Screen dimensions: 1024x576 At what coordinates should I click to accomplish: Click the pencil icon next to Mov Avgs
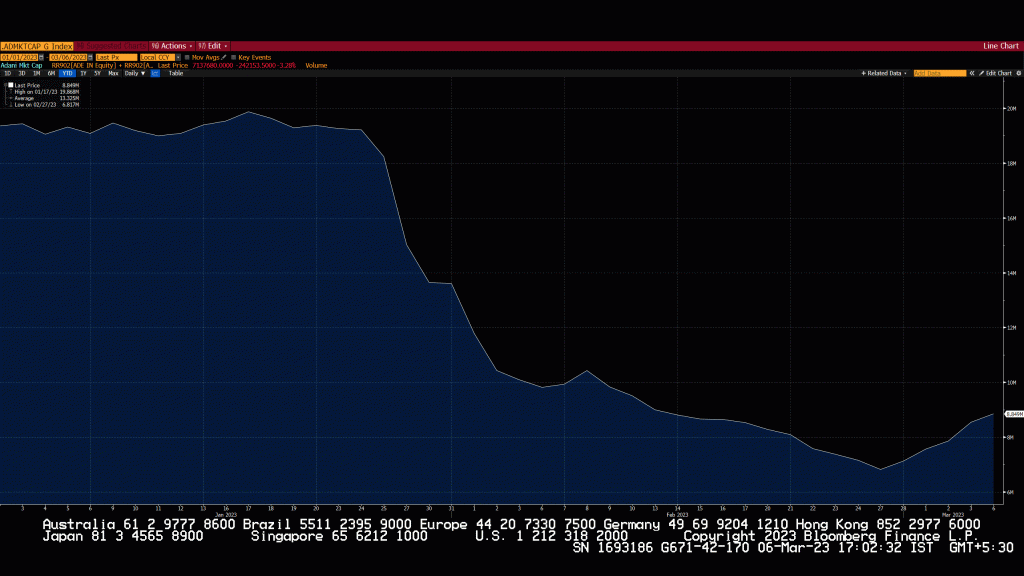(x=223, y=57)
